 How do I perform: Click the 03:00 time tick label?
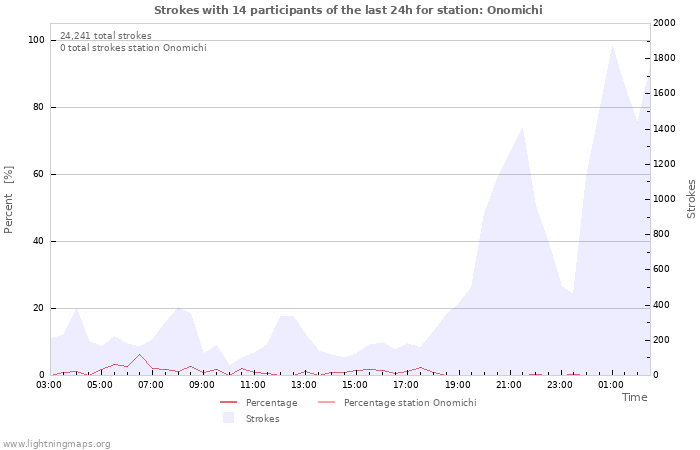pyautogui.click(x=49, y=385)
